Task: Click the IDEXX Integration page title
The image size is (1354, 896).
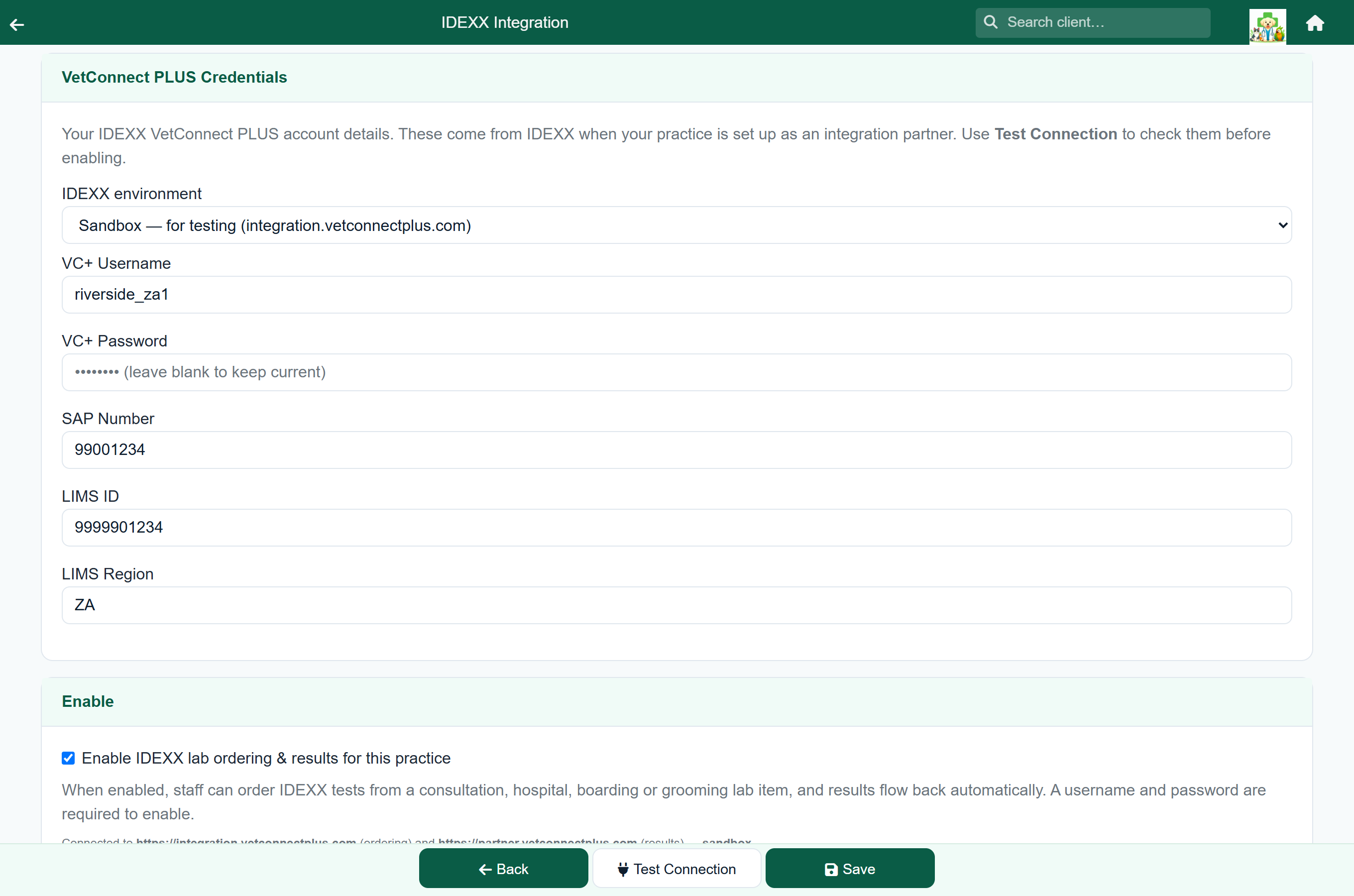Action: tap(504, 22)
